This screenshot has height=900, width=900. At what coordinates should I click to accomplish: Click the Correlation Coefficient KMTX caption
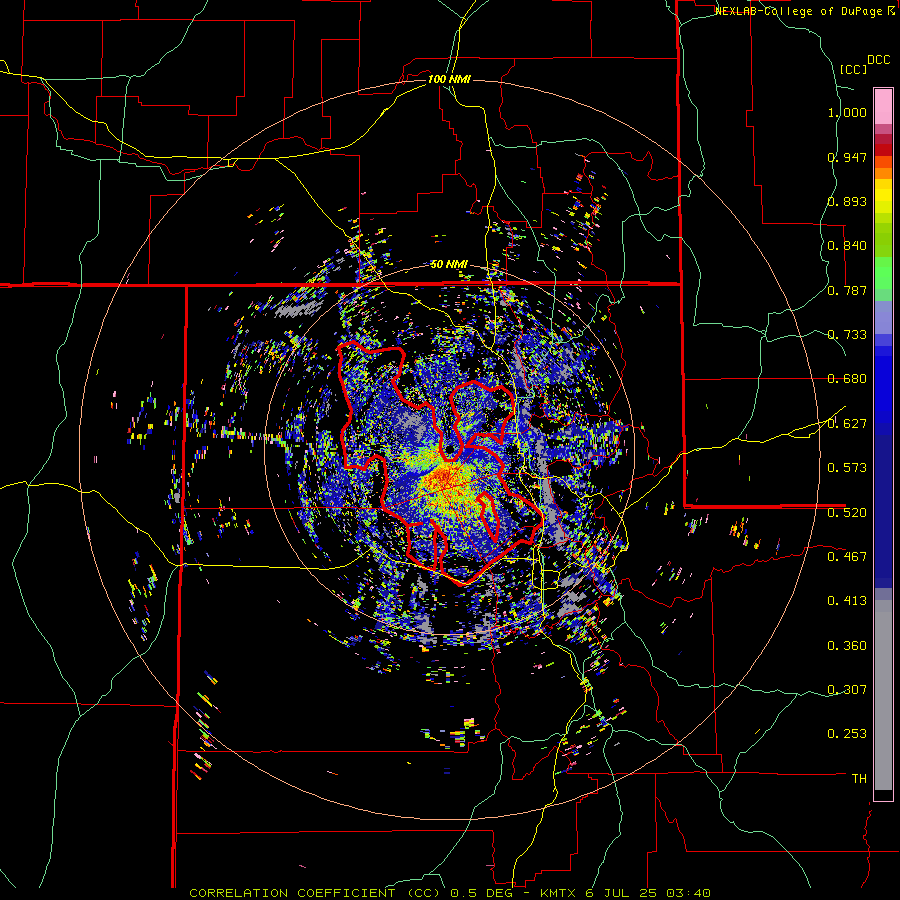coord(450,893)
